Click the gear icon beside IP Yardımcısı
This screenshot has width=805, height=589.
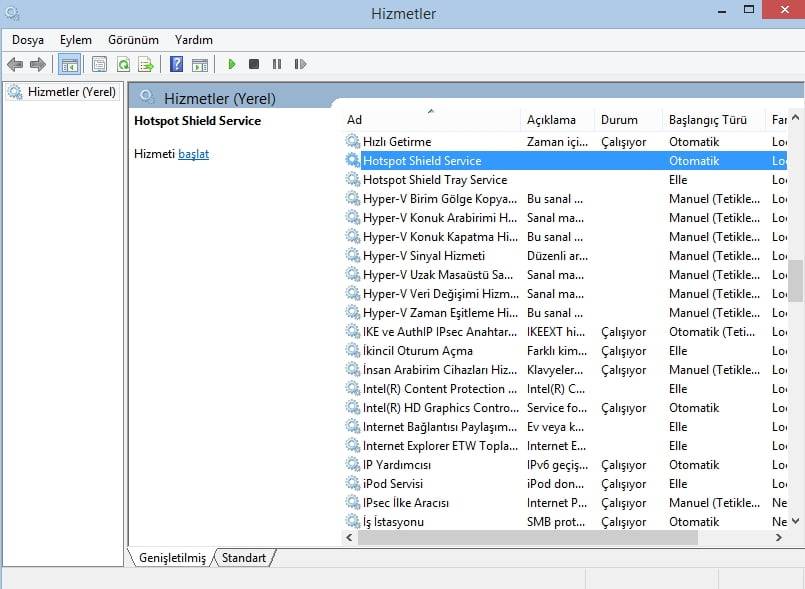pos(352,464)
